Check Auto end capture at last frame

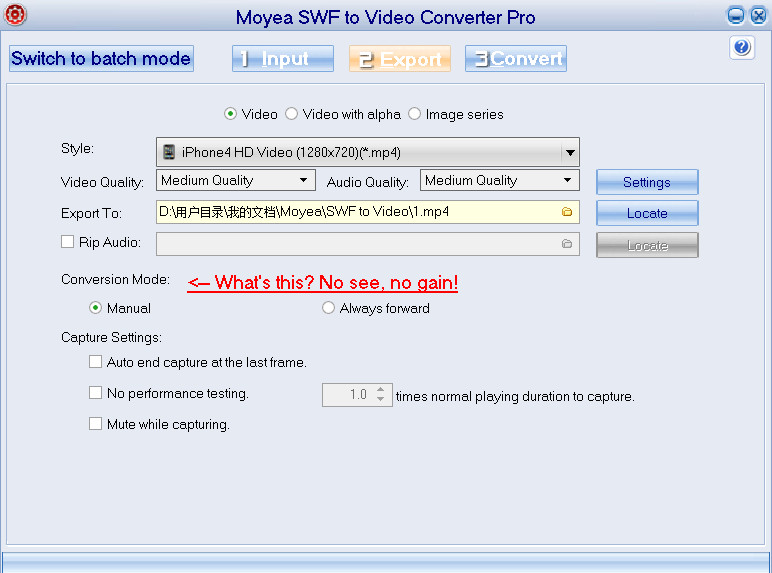(x=96, y=362)
